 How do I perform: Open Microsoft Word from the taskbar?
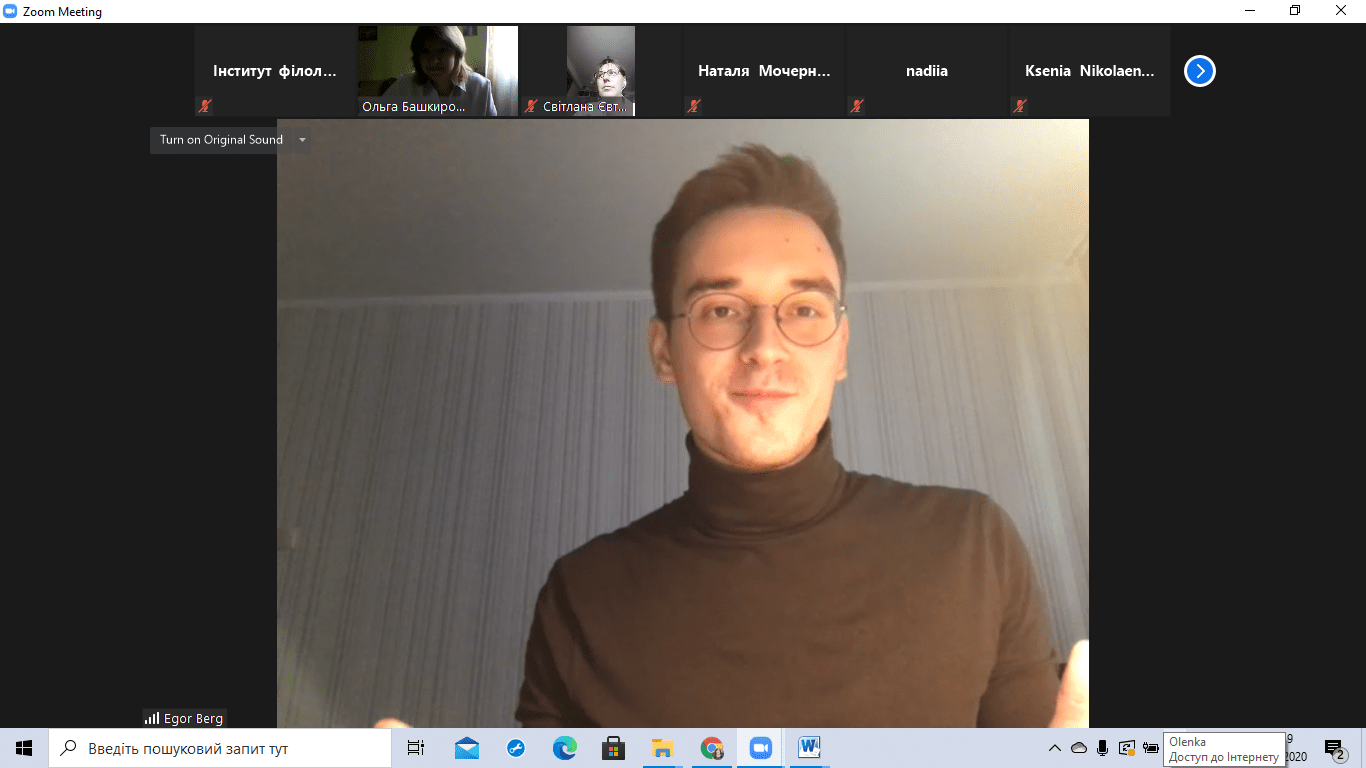click(809, 747)
